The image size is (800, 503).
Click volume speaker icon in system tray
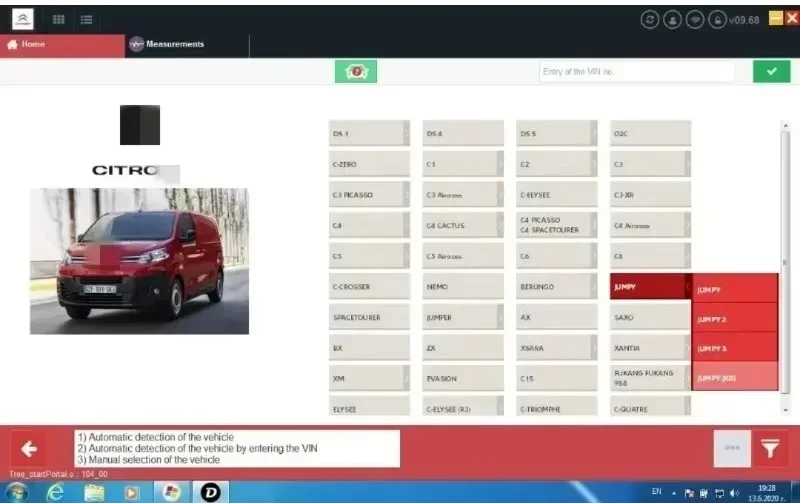tap(734, 493)
